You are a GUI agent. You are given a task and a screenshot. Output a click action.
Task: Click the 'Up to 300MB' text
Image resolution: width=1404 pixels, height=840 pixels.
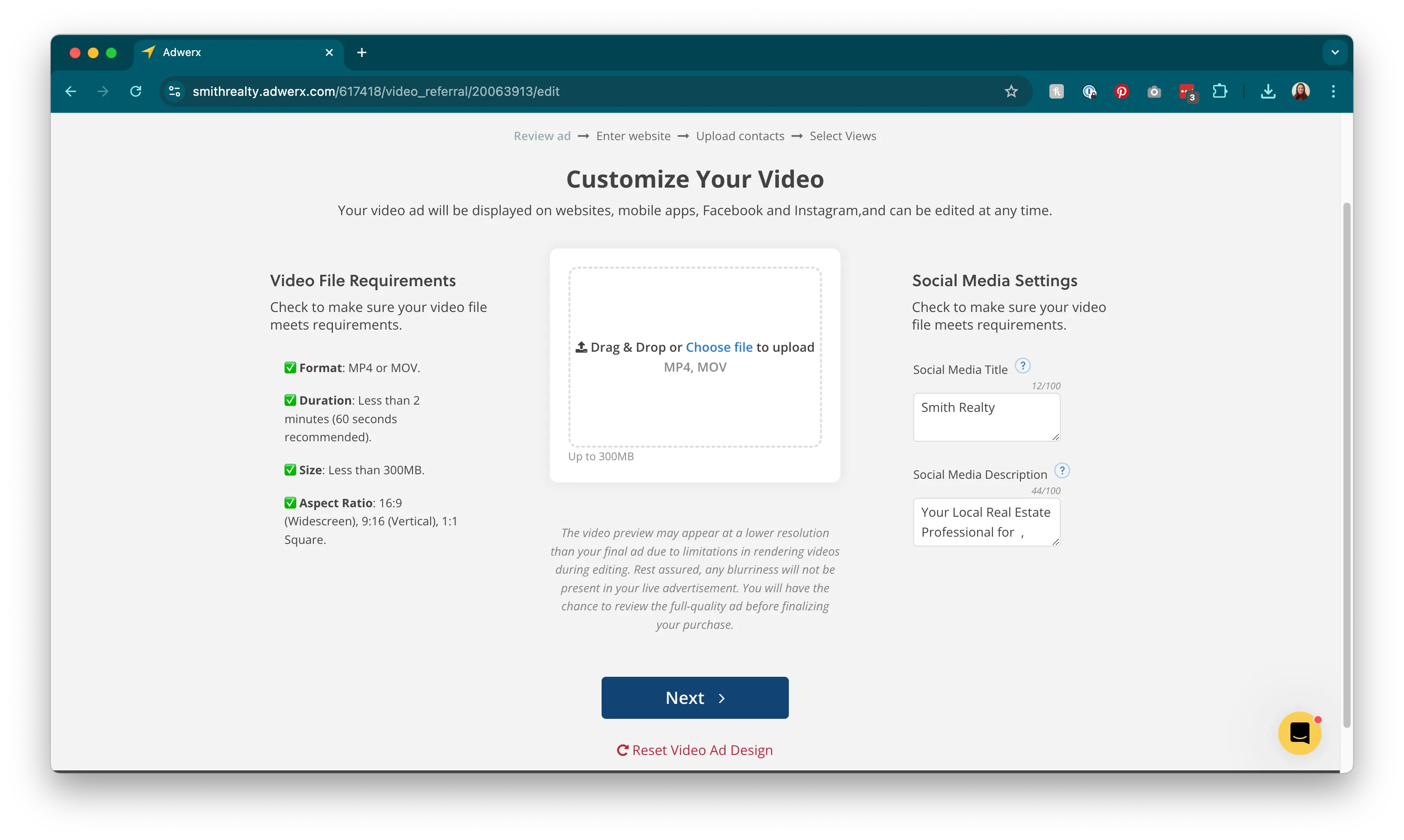click(x=601, y=456)
